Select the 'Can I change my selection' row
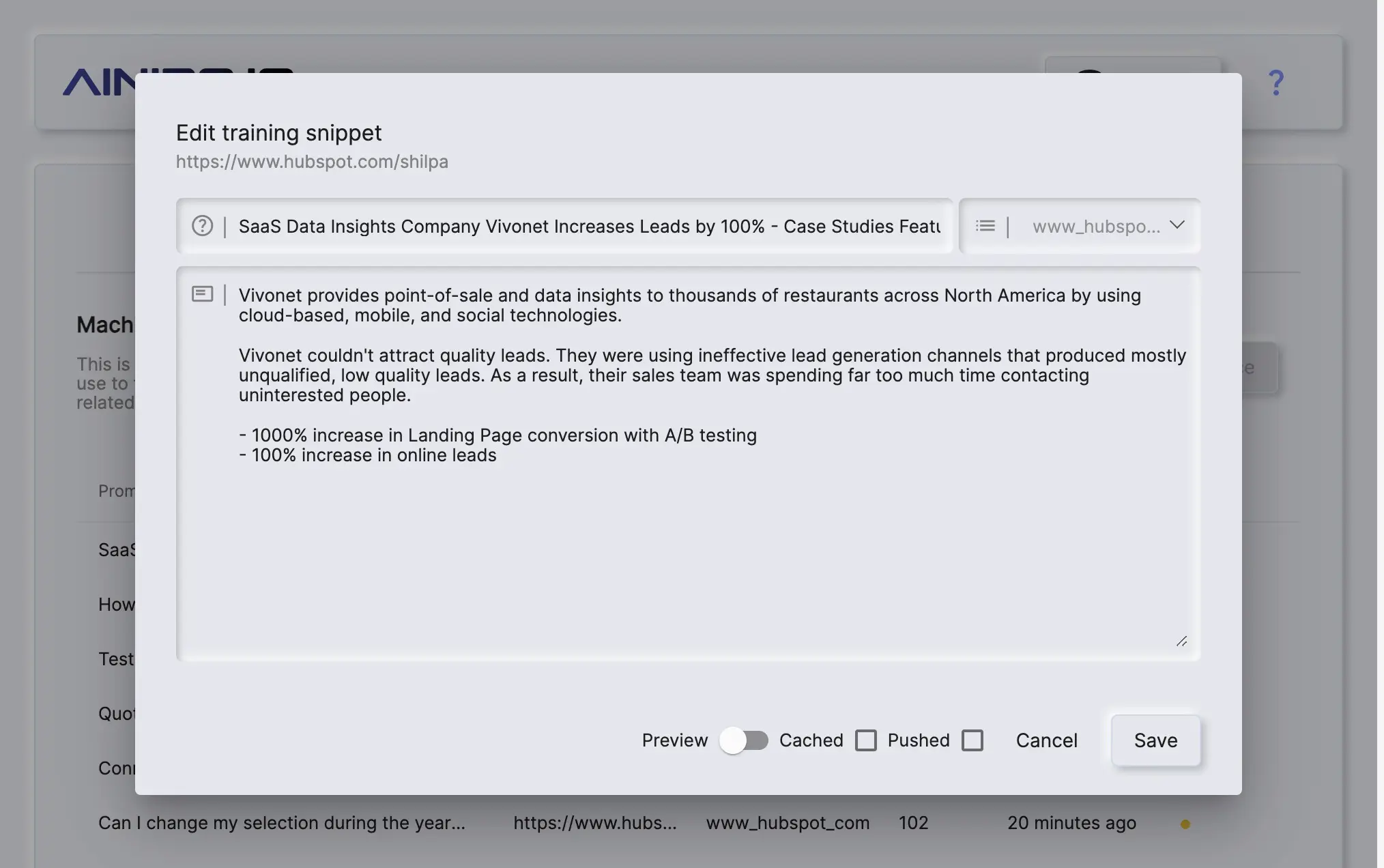Screen dimensions: 1384x868 [x=281, y=823]
